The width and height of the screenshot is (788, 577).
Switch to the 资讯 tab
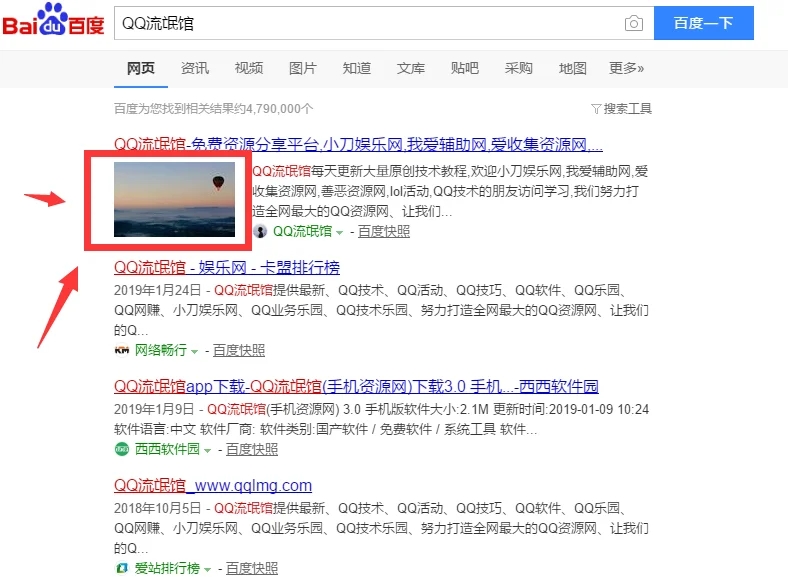(x=194, y=68)
